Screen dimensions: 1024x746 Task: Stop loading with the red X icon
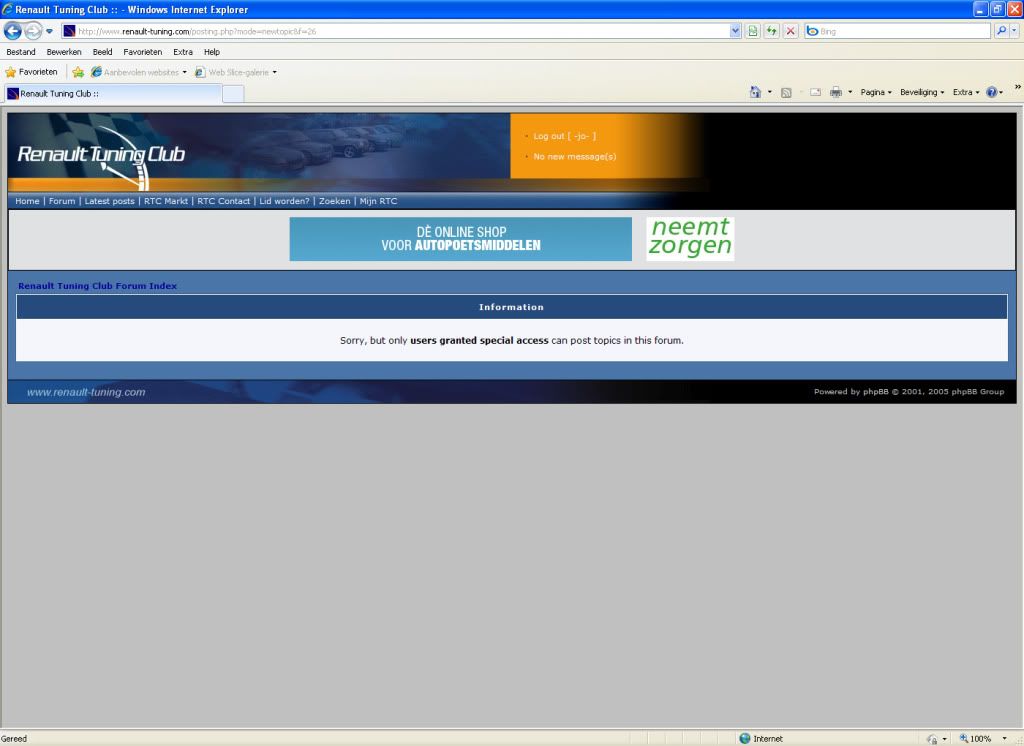[x=790, y=31]
